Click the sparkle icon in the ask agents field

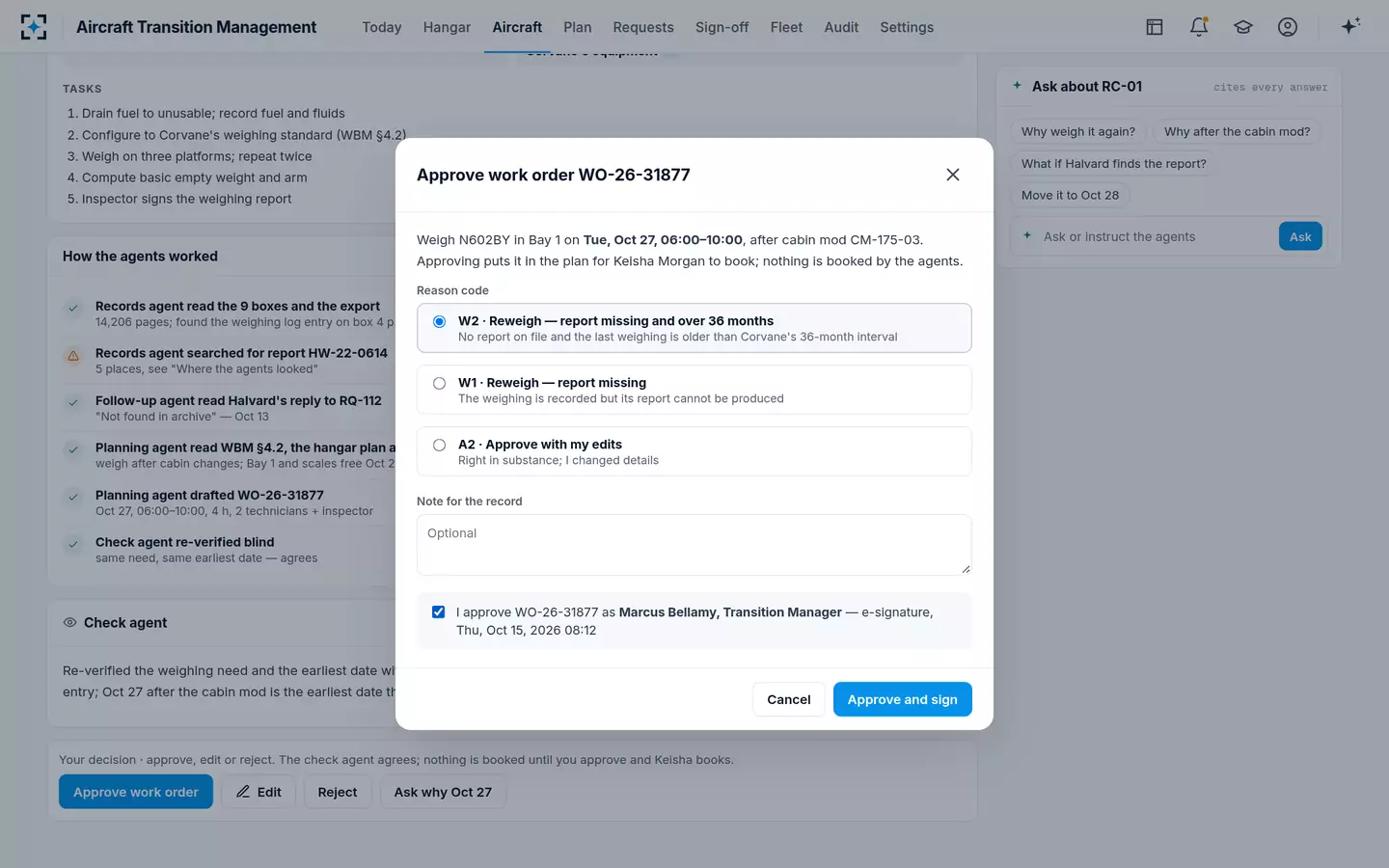pos(1027,235)
